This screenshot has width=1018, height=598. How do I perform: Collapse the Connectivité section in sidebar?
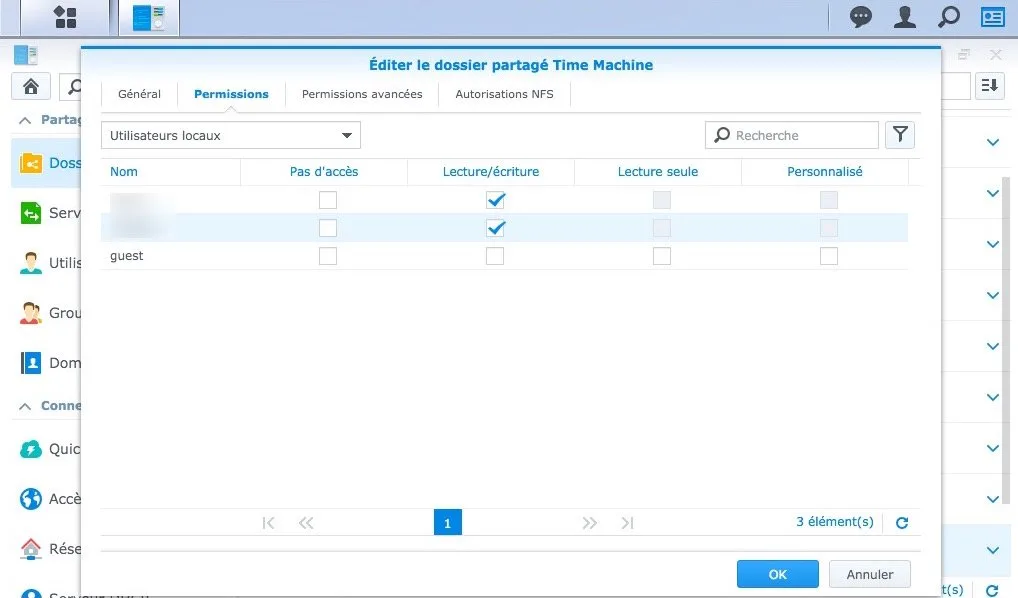click(x=25, y=406)
